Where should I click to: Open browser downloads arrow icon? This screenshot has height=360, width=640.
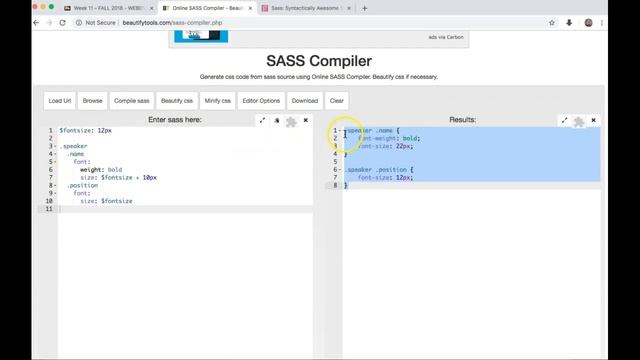[x=569, y=23]
